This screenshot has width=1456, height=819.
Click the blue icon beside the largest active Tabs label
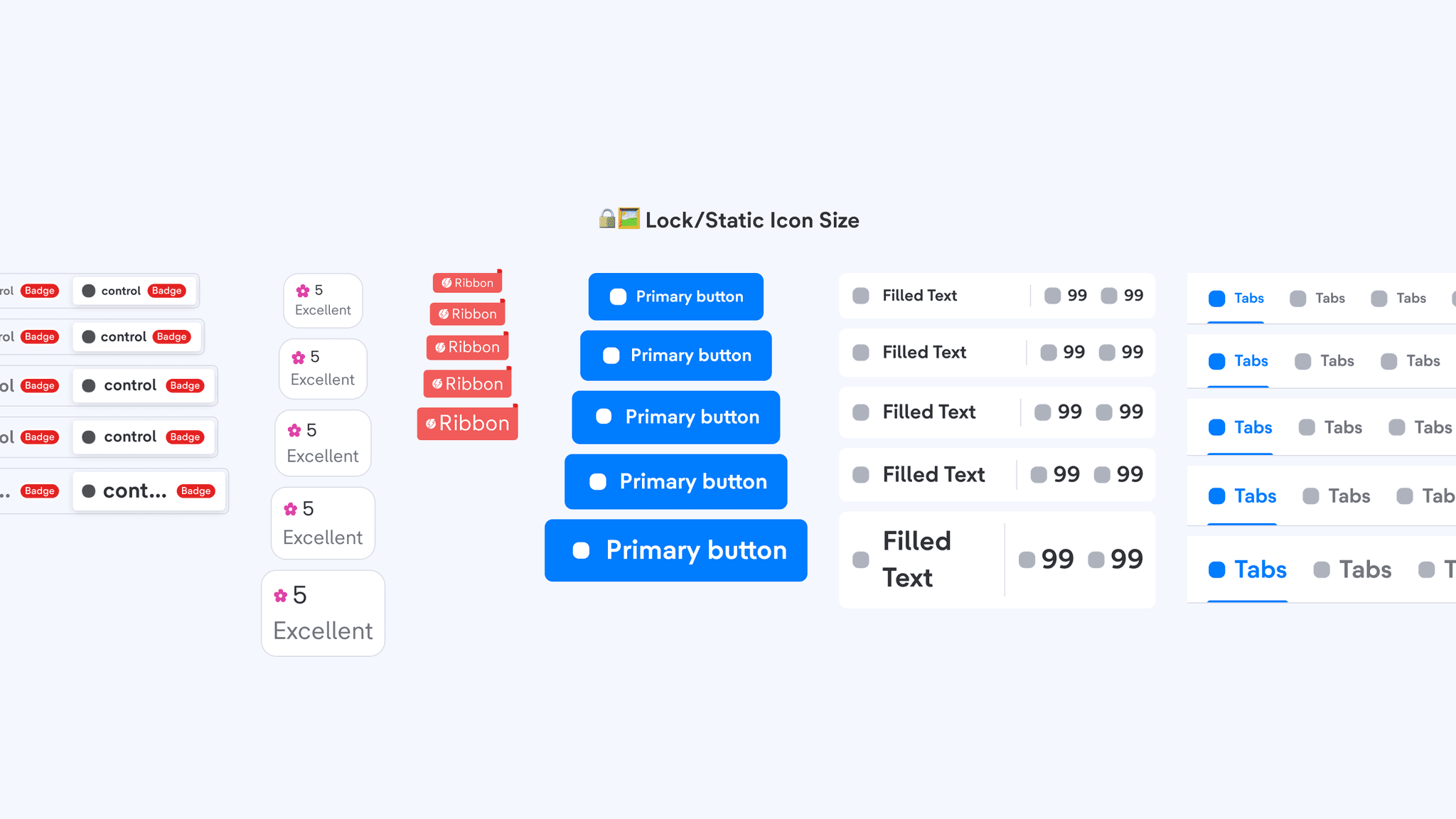coord(1217,569)
